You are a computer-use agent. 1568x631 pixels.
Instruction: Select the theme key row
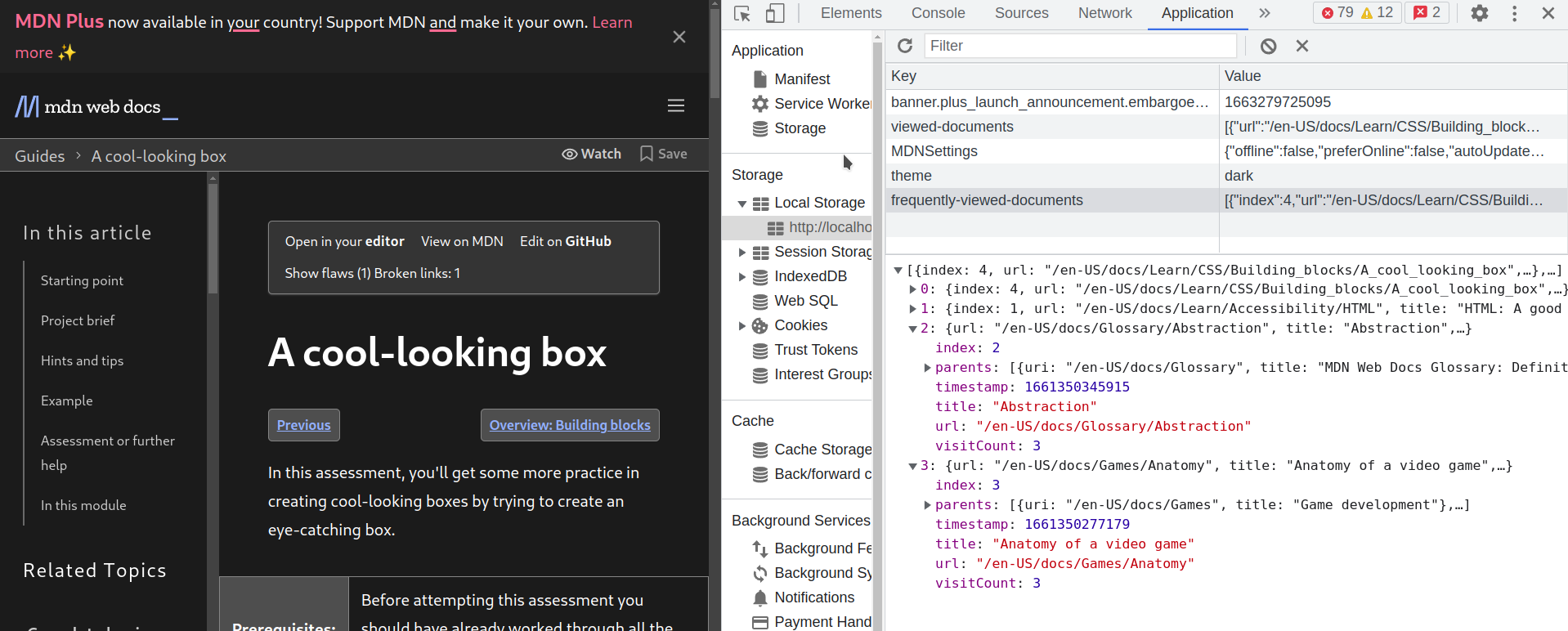(1226, 176)
